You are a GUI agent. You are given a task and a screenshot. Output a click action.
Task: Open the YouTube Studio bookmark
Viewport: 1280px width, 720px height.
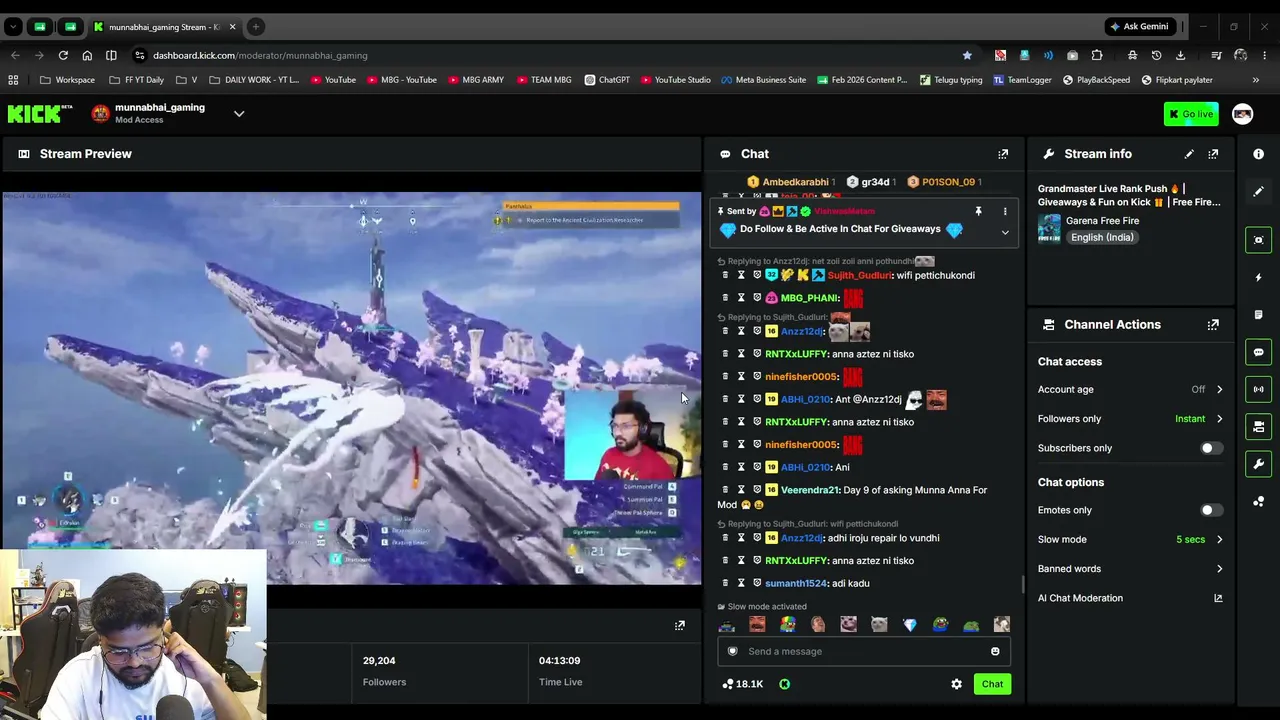click(676, 80)
